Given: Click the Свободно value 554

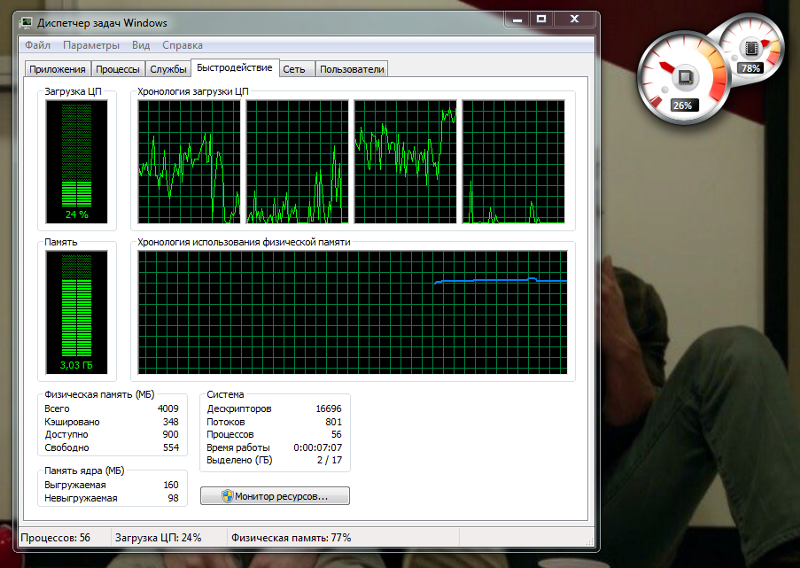Looking at the screenshot, I should (x=170, y=448).
